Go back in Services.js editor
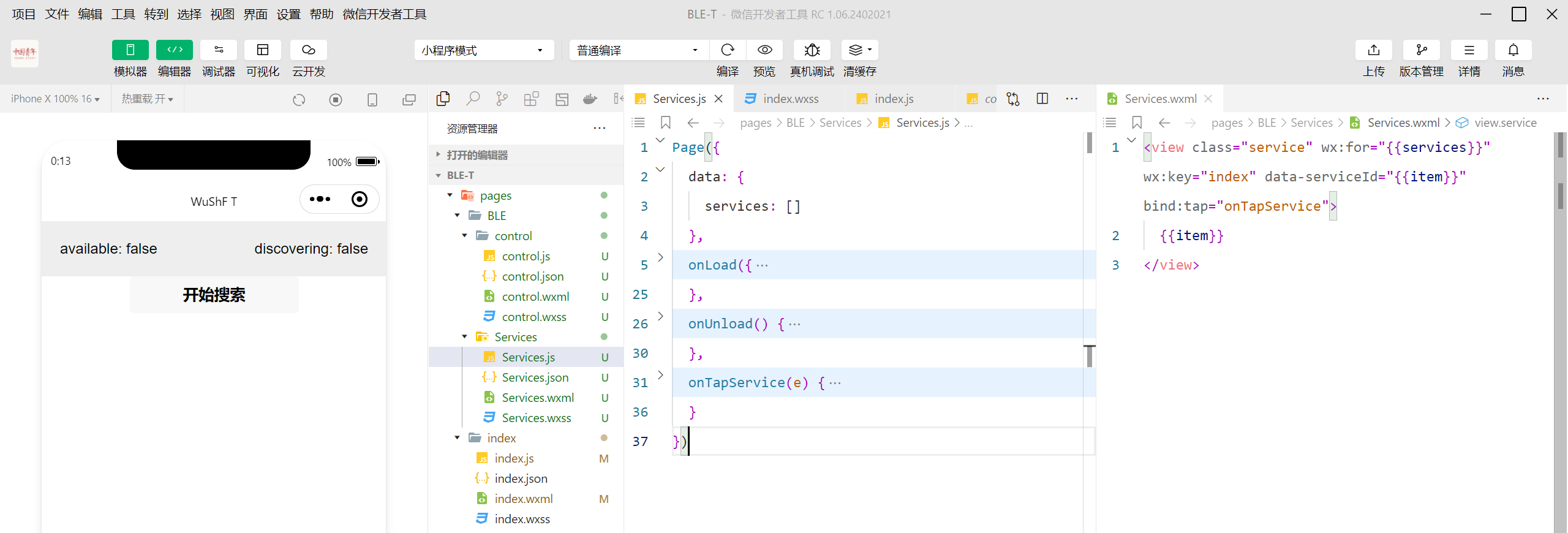 [693, 123]
